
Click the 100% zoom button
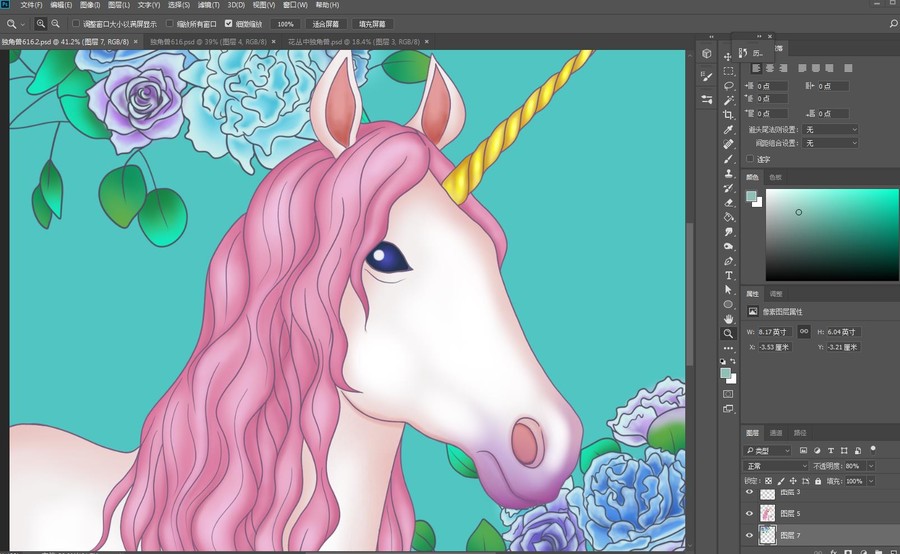(285, 24)
